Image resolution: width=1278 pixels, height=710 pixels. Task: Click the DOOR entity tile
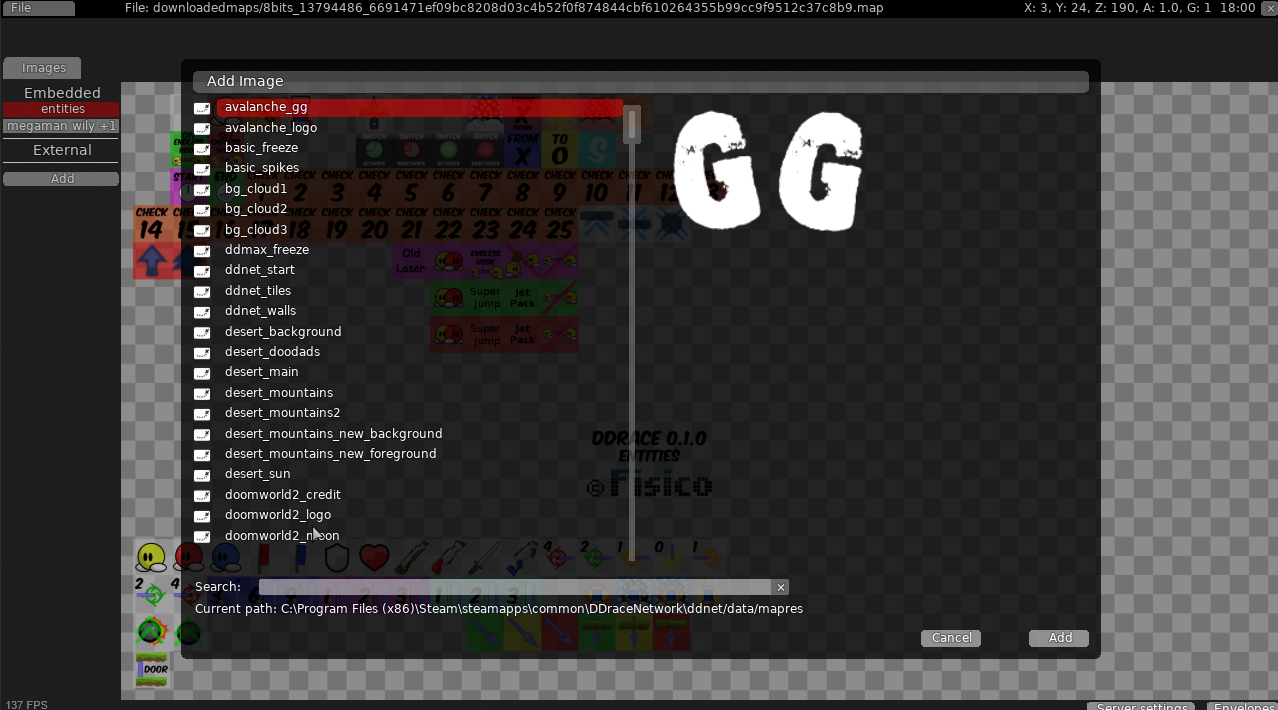click(x=154, y=669)
